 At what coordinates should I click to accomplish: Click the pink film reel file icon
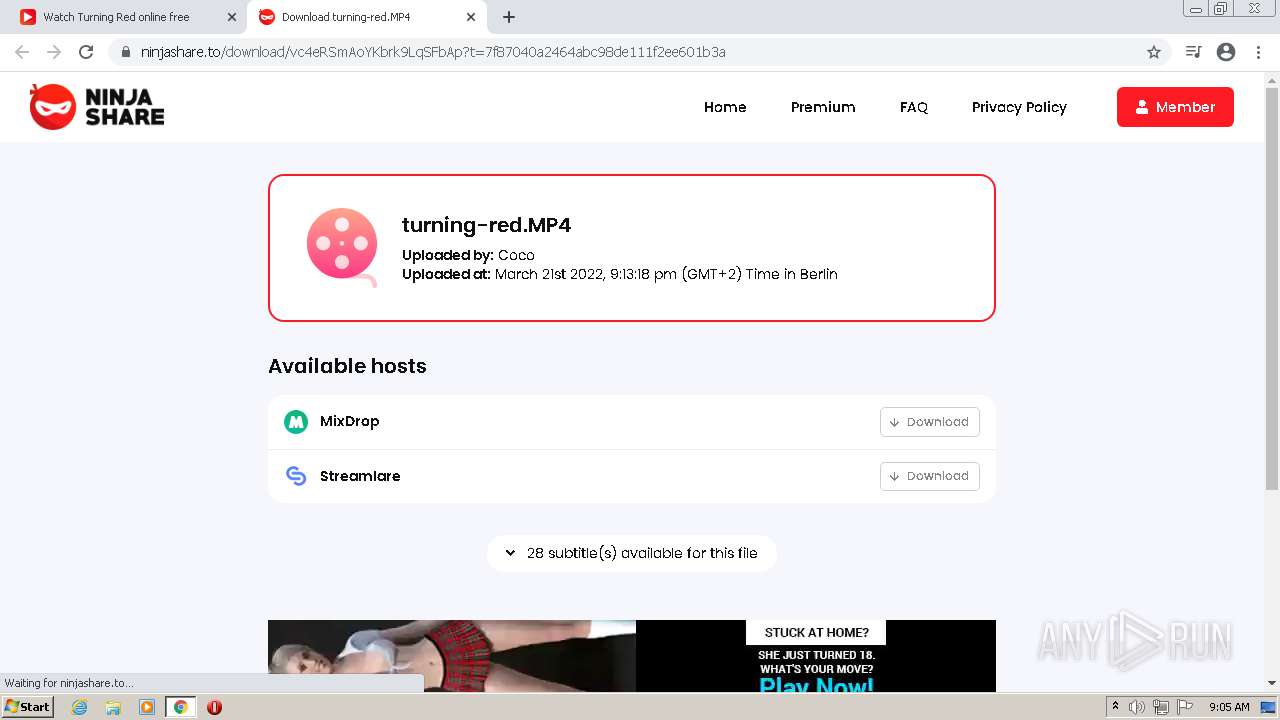coord(342,245)
